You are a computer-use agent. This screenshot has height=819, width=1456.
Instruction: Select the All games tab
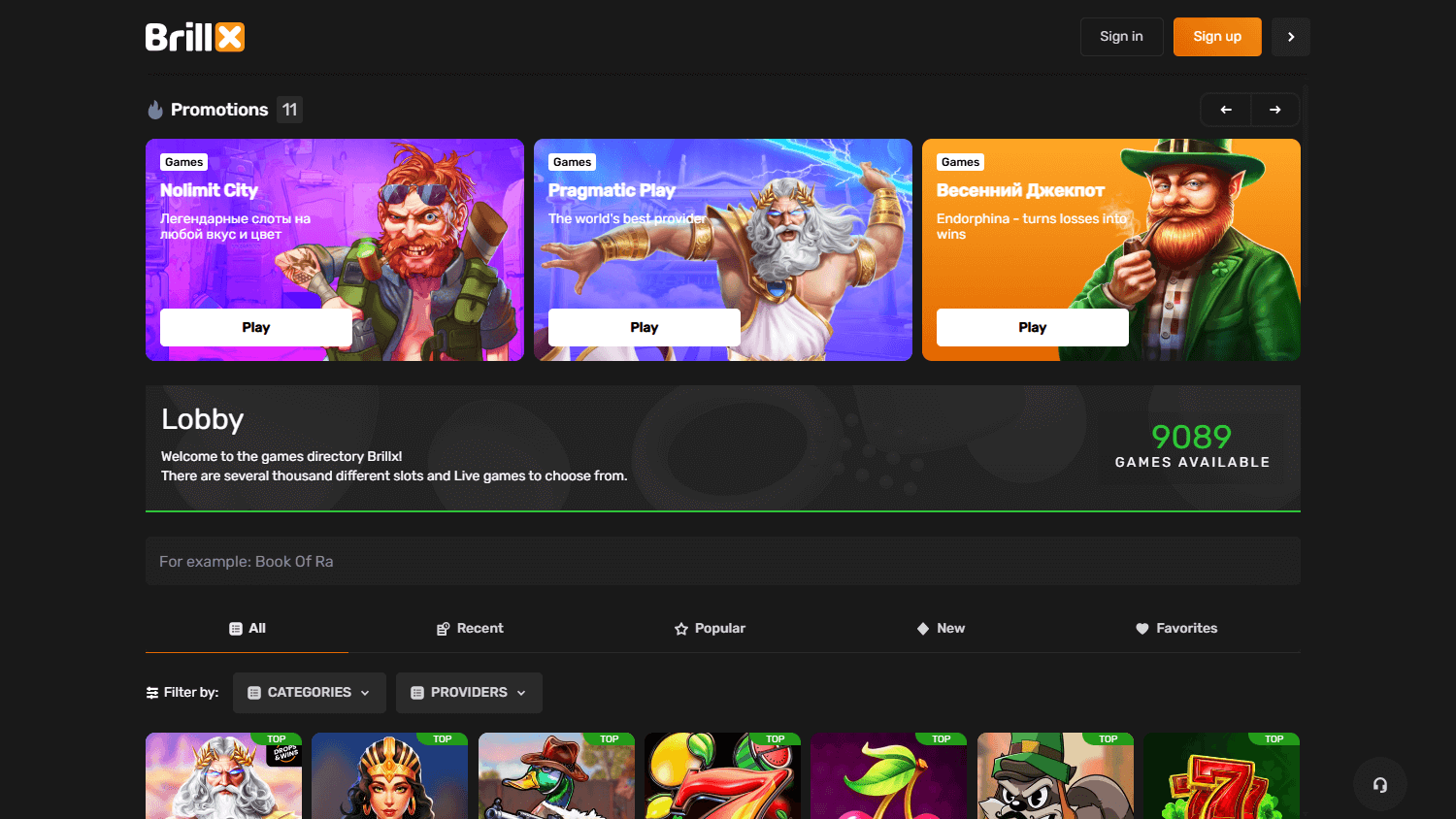coord(248,628)
